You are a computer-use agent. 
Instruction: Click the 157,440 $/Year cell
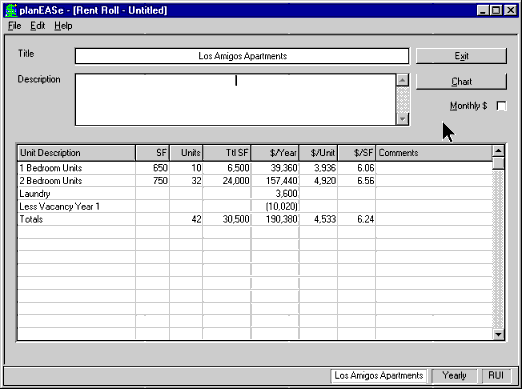(x=275, y=181)
